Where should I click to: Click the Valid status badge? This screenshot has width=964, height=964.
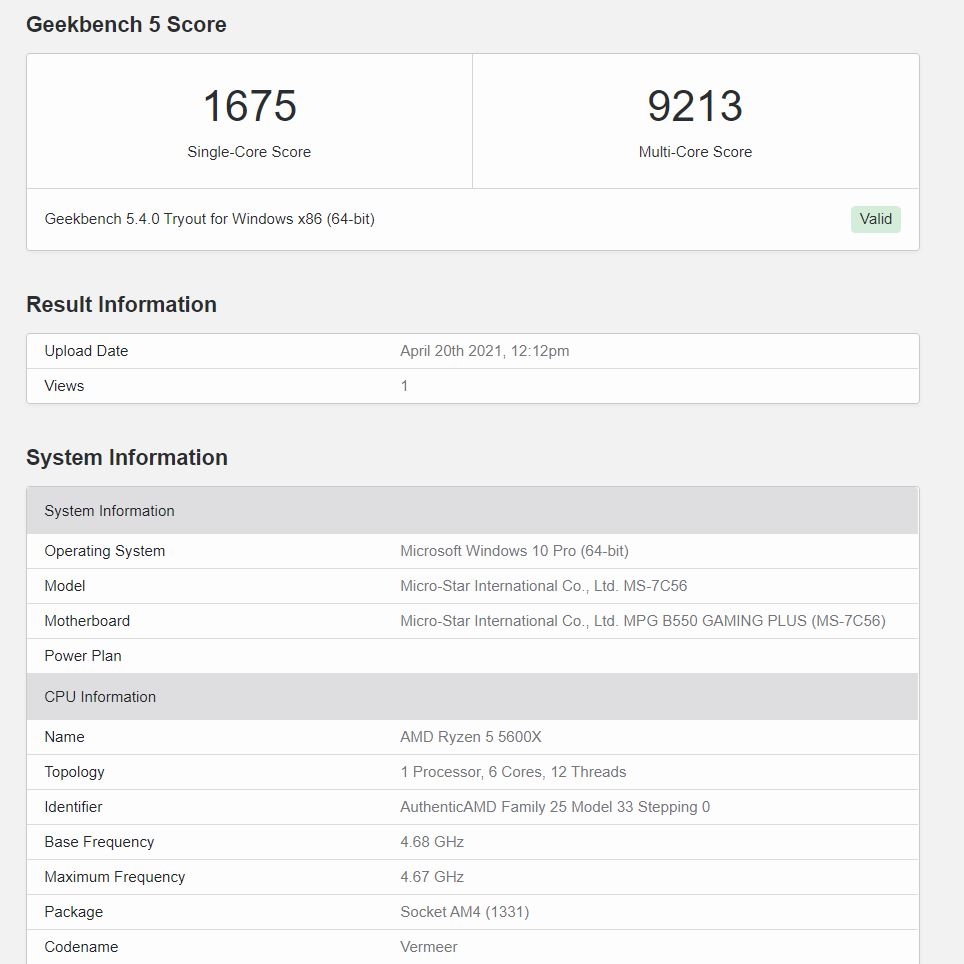coord(875,219)
